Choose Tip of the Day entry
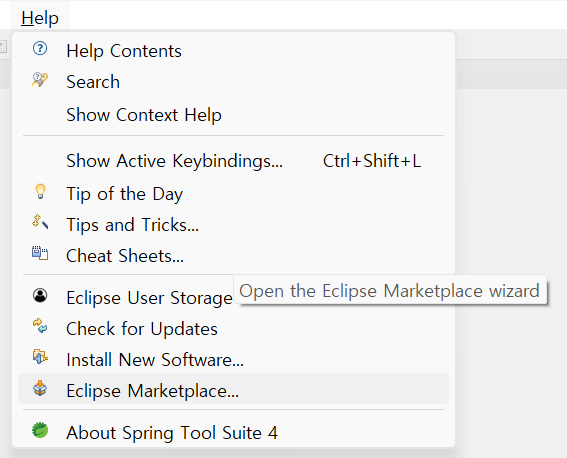567x458 pixels. 234,194
